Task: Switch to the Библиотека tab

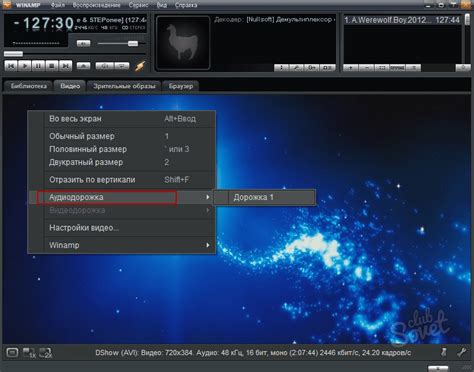Action: [x=28, y=86]
